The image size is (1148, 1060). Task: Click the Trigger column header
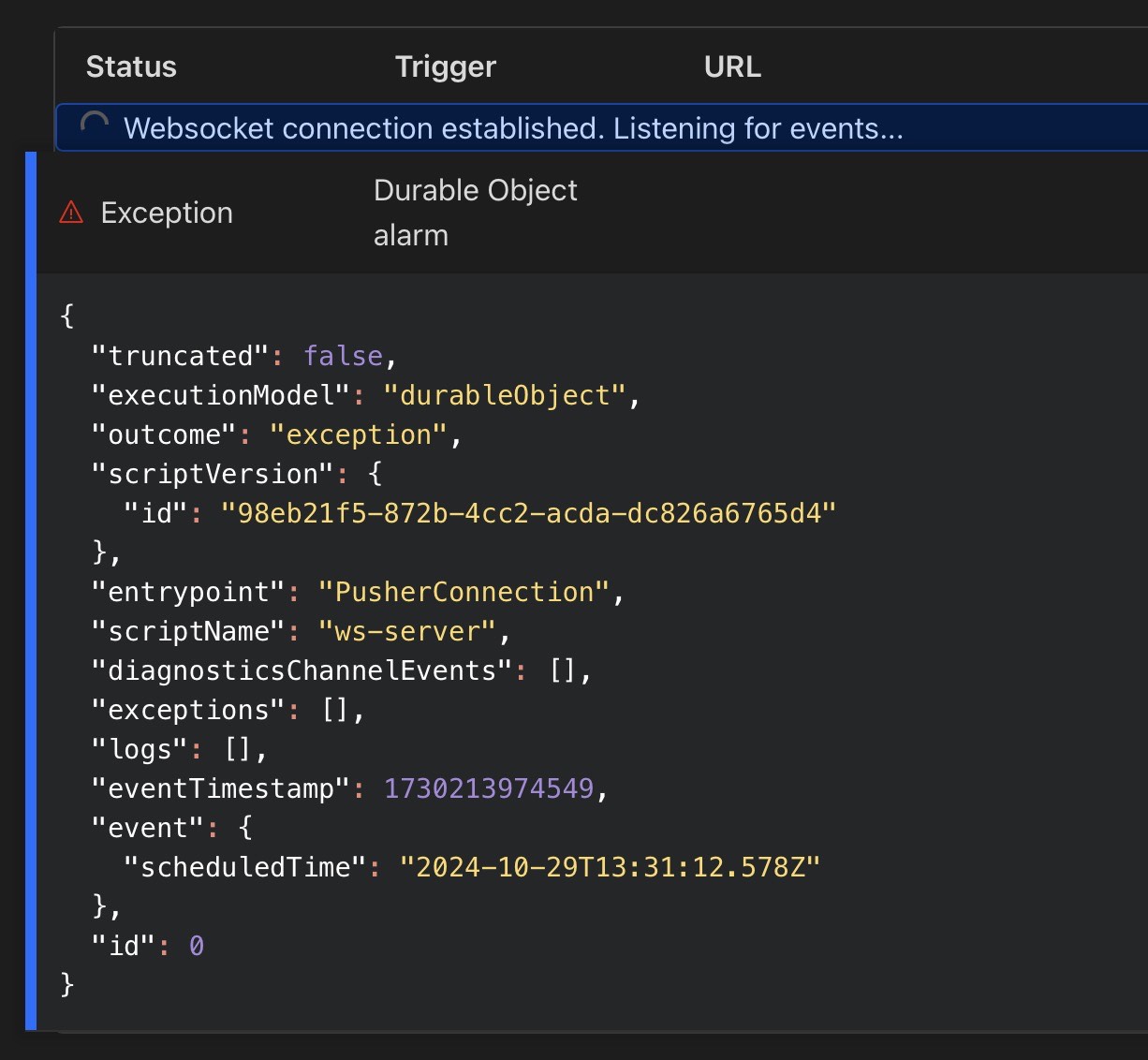coord(446,66)
